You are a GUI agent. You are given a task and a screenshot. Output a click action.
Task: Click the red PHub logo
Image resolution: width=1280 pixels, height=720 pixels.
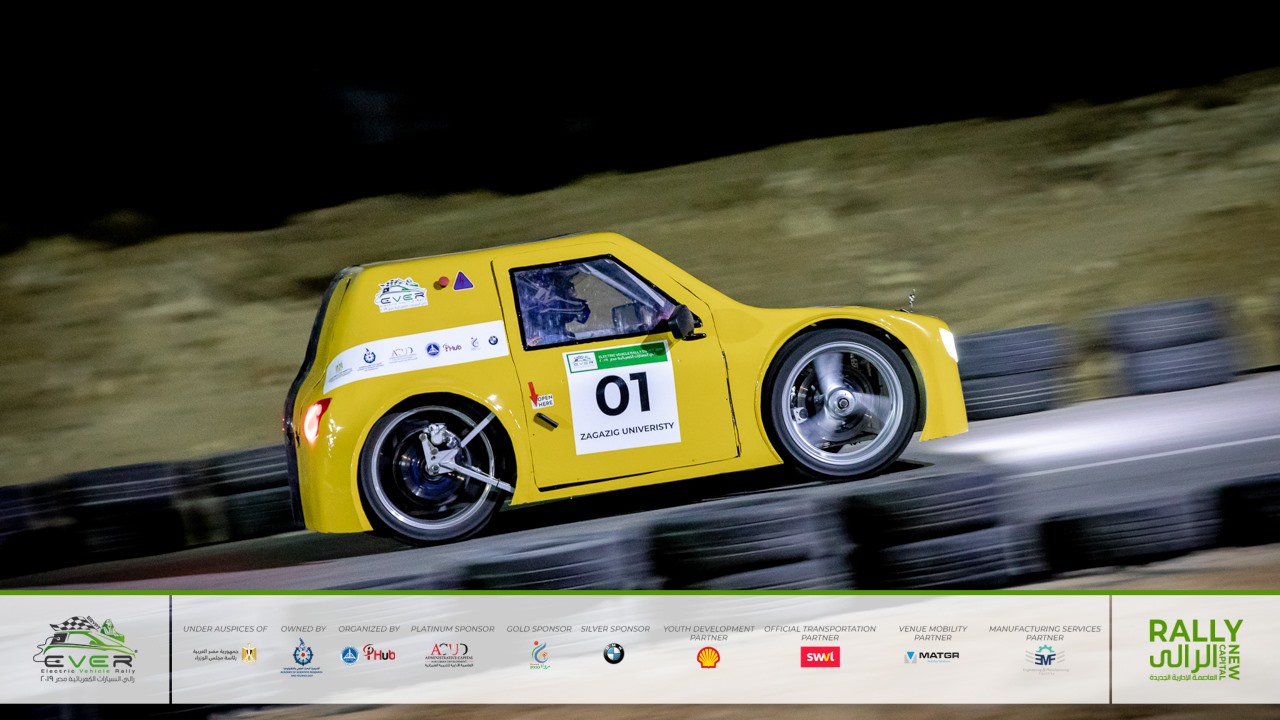click(379, 653)
